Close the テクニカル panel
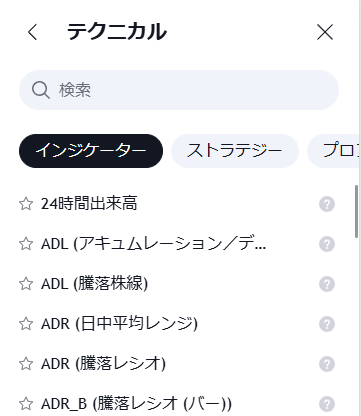This screenshot has width=361, height=416. (325, 32)
